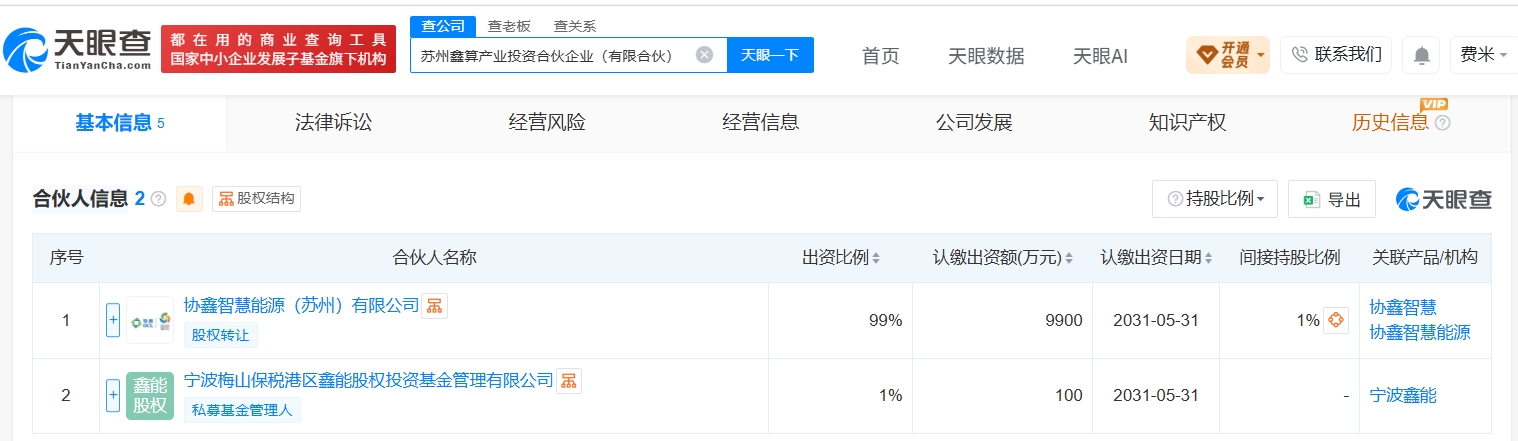This screenshot has width=1518, height=441.
Task: Open the 费米 account dropdown
Action: pyautogui.click(x=1483, y=55)
